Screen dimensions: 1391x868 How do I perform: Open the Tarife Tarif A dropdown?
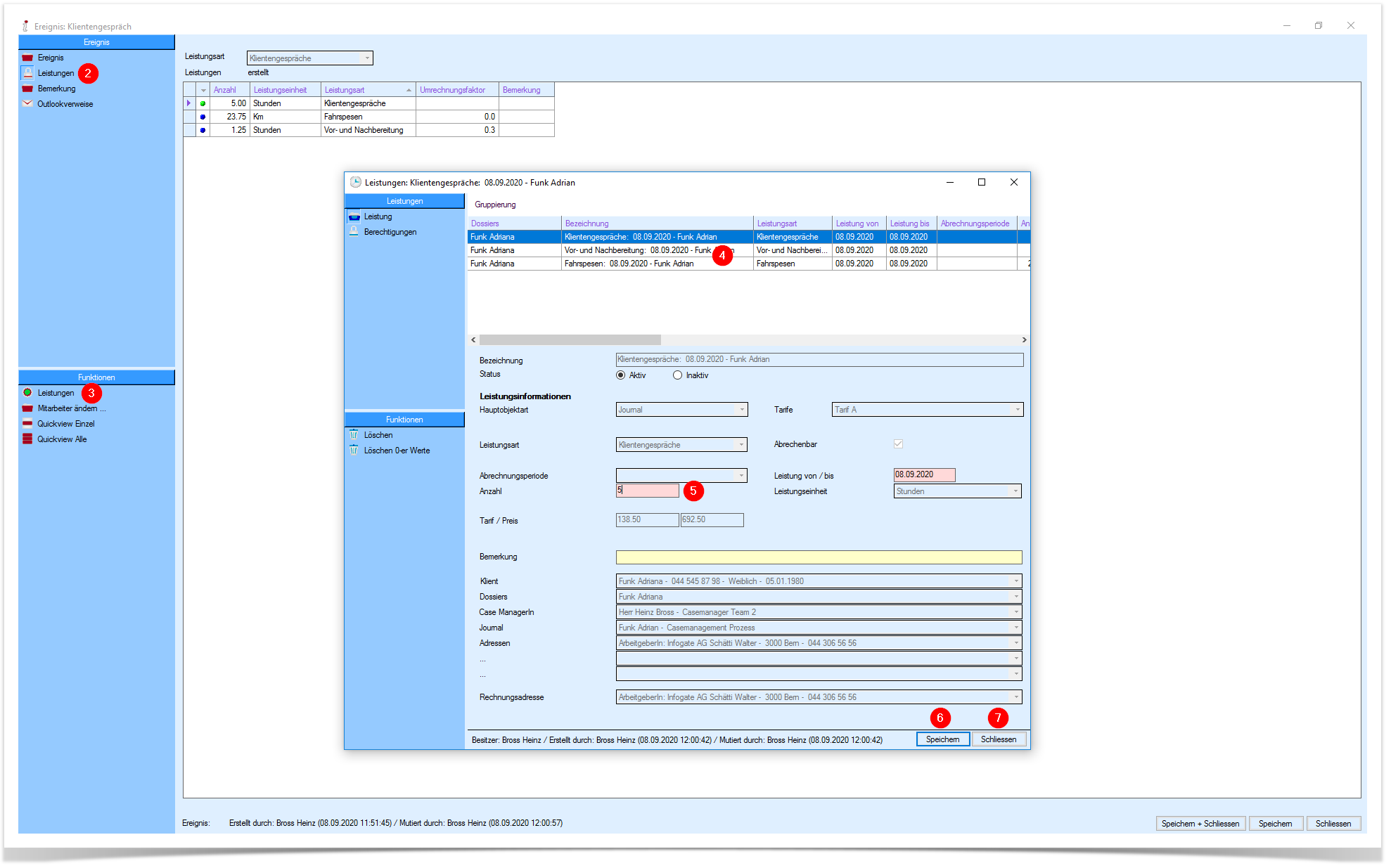tap(1018, 410)
